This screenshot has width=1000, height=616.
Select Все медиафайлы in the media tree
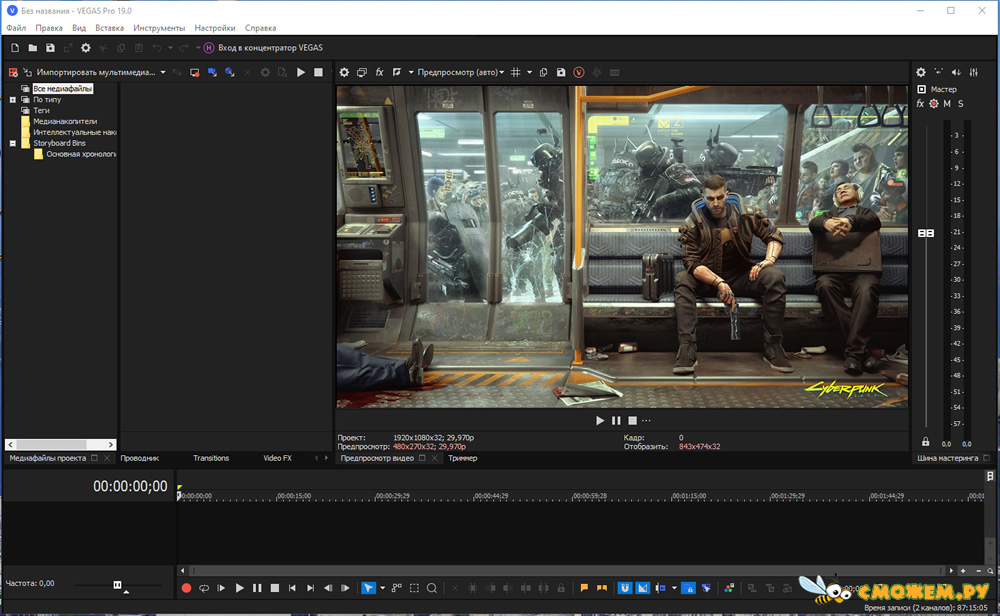[62, 89]
